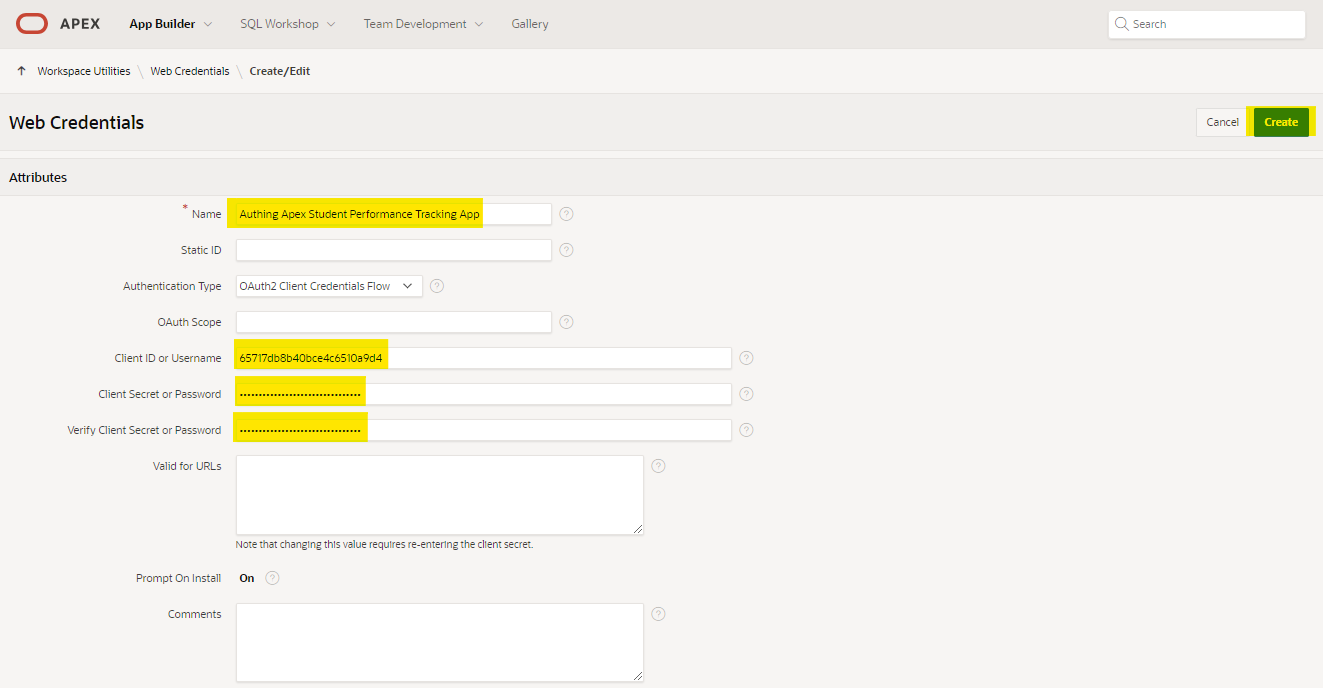This screenshot has width=1323, height=688.
Task: Open Authentication Type dropdown list
Action: point(329,286)
